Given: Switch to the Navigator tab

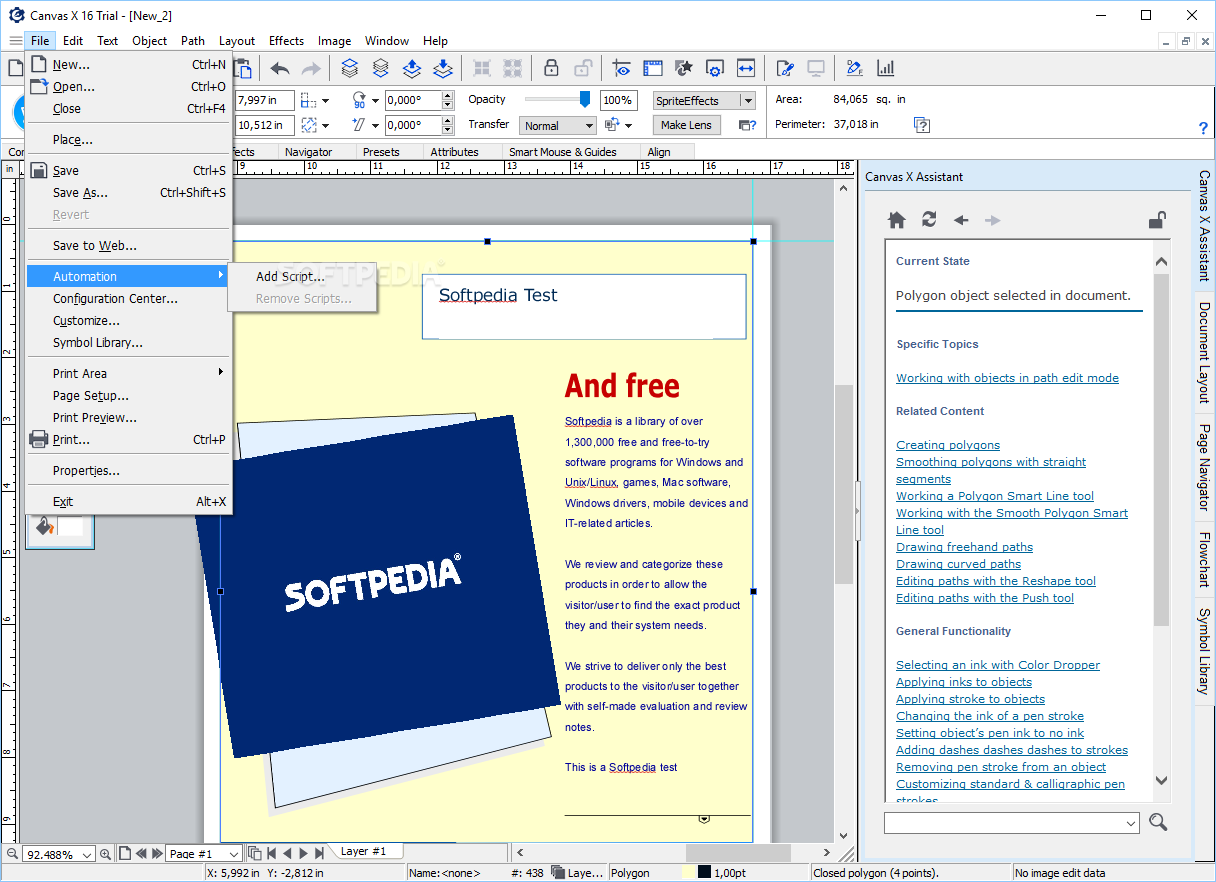Looking at the screenshot, I should [308, 152].
